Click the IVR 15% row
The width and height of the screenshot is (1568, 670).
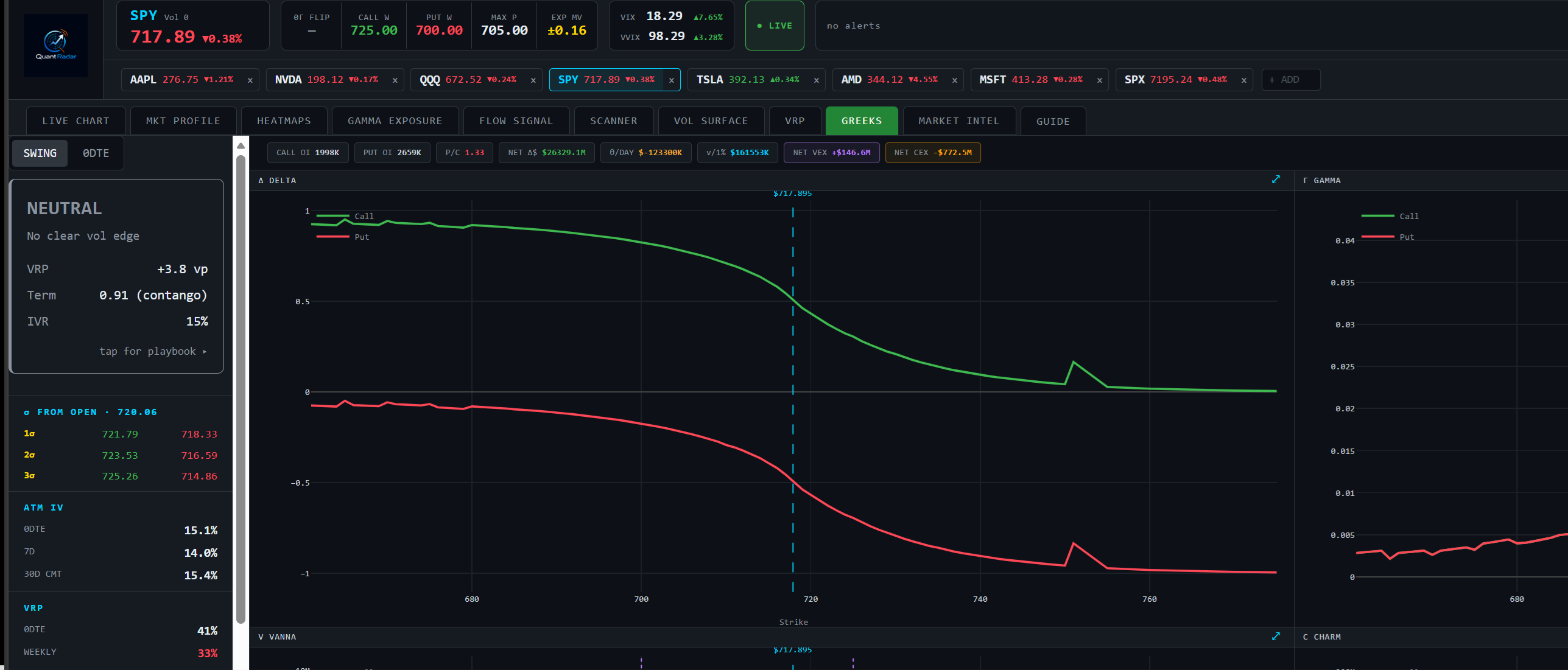pos(118,321)
